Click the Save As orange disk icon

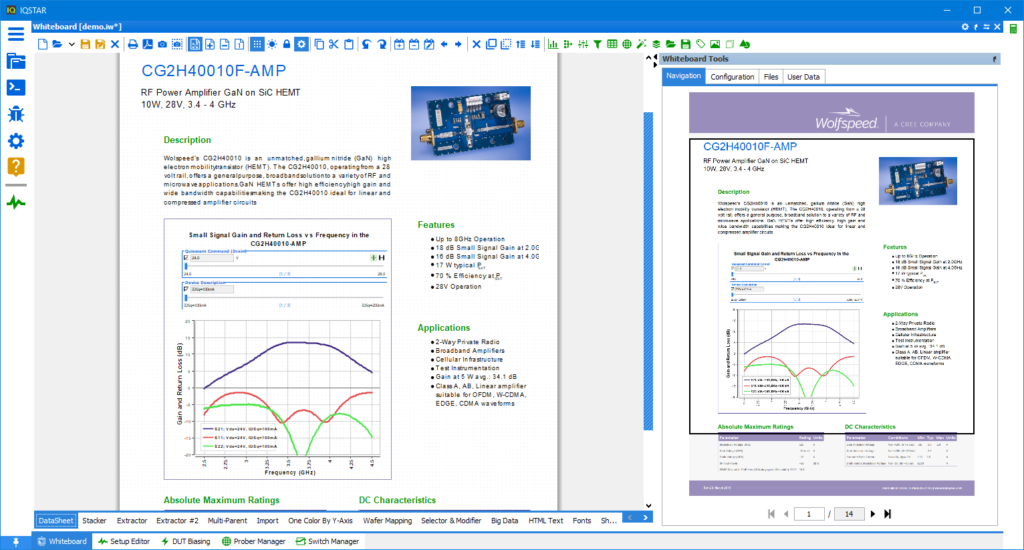tap(100, 44)
